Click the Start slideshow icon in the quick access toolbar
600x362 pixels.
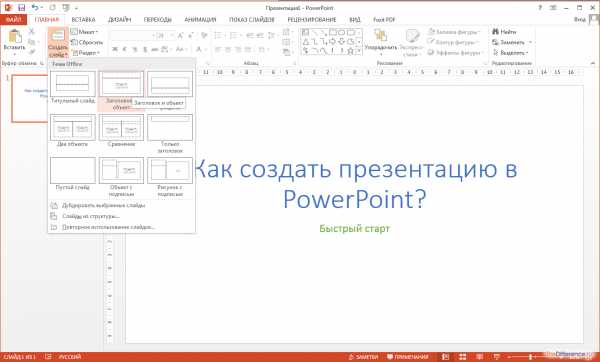(x=66, y=8)
